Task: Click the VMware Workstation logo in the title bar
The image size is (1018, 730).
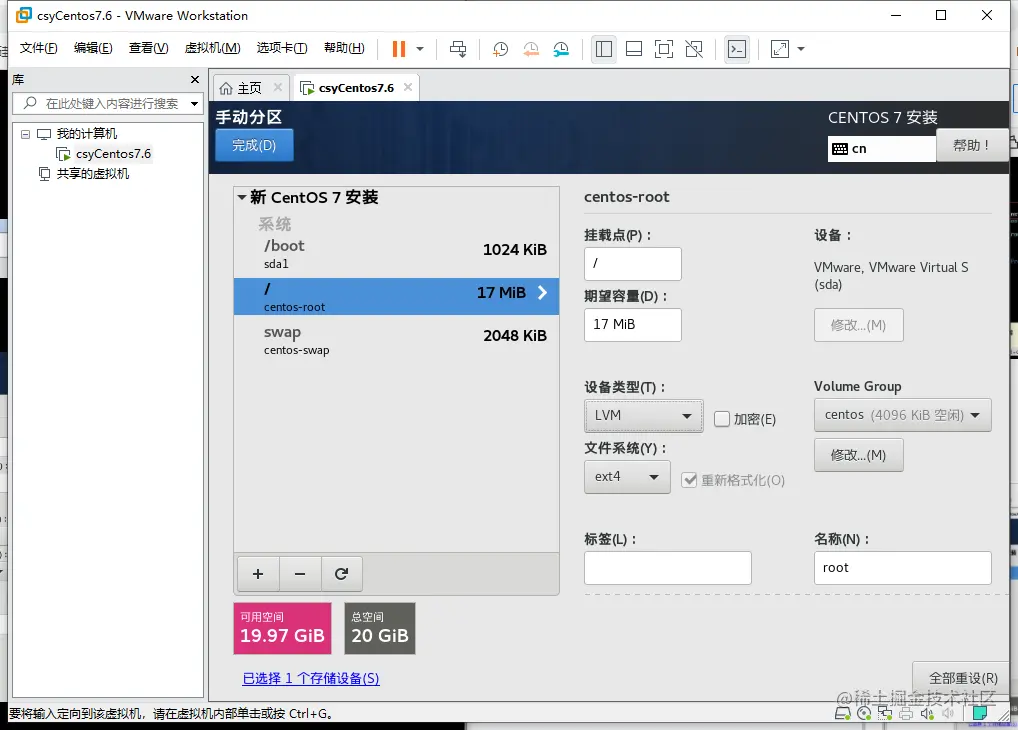Action: [23, 15]
